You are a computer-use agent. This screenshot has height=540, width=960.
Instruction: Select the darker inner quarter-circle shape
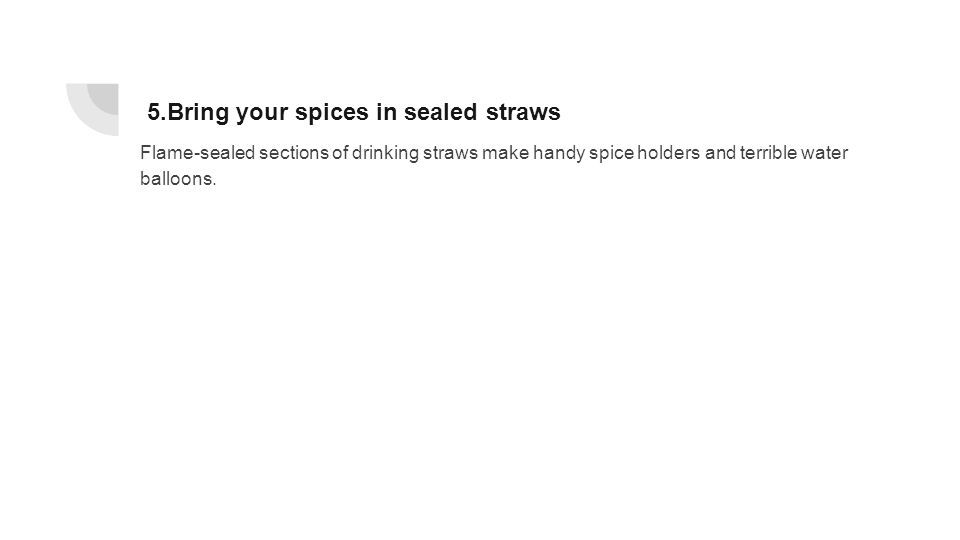(x=105, y=97)
